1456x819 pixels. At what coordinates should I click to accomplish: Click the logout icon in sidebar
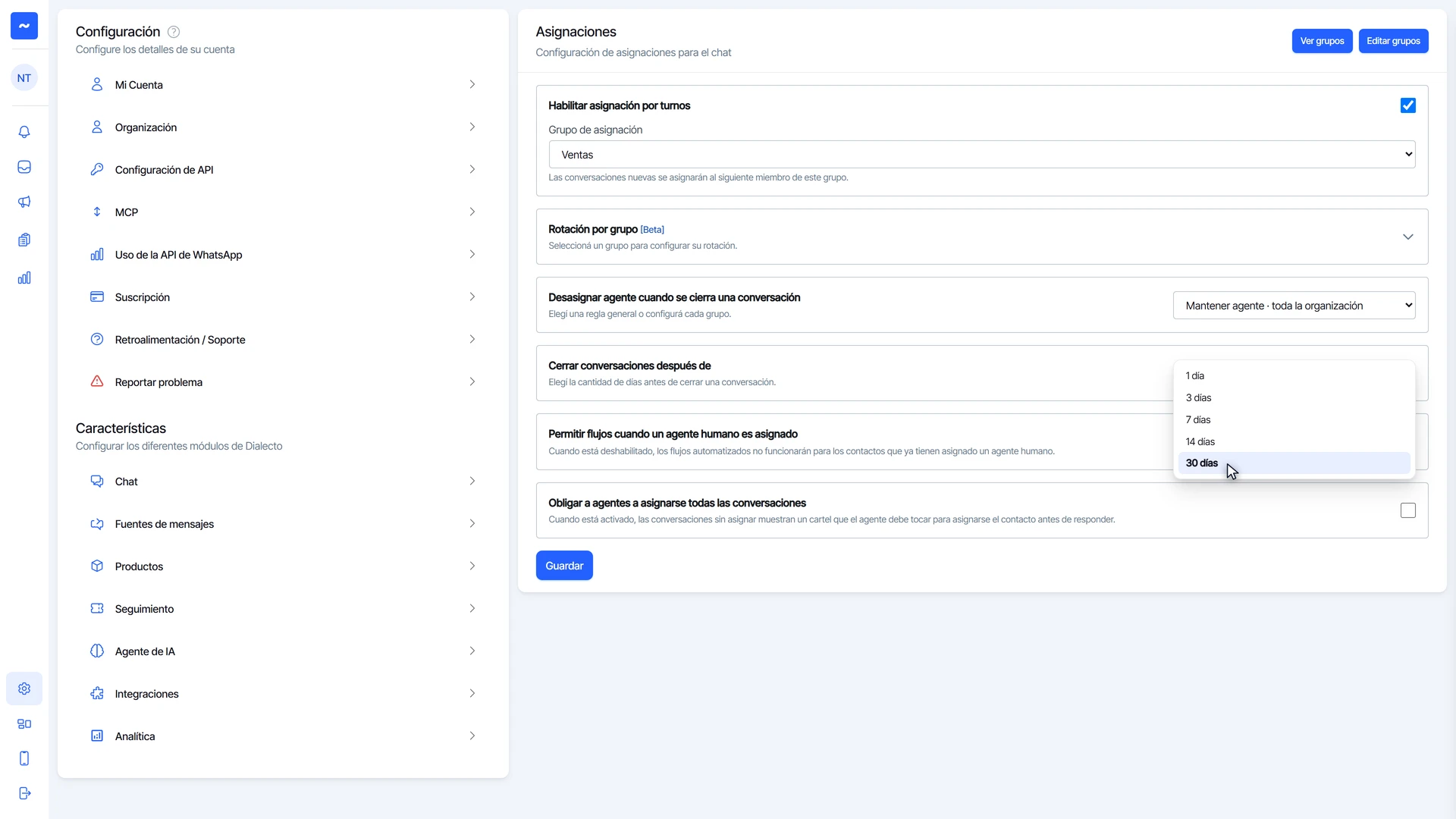(24, 793)
